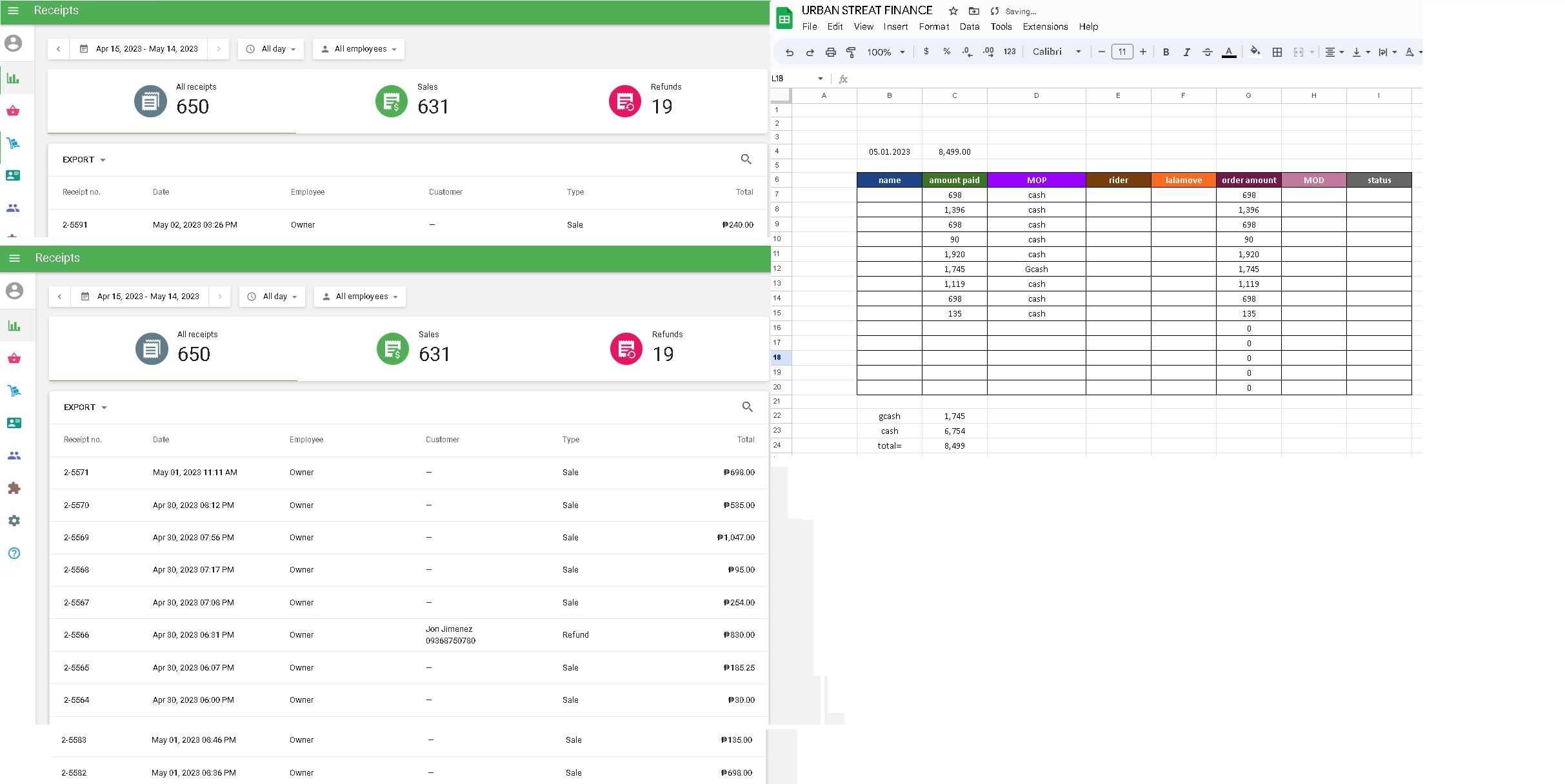This screenshot has height=784, width=1565.
Task: Toggle strikethrough formatting in Sheets
Action: coord(1208,52)
